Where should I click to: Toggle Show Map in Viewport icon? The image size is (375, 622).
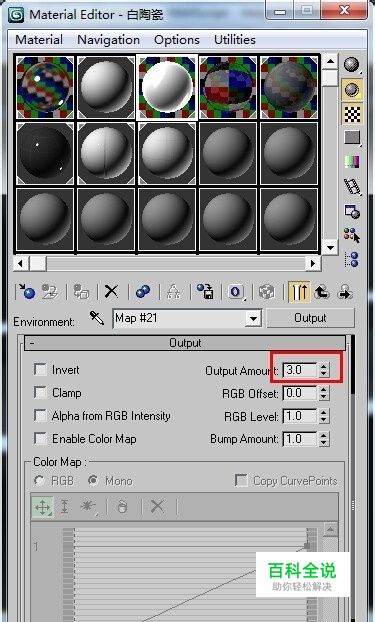point(267,292)
